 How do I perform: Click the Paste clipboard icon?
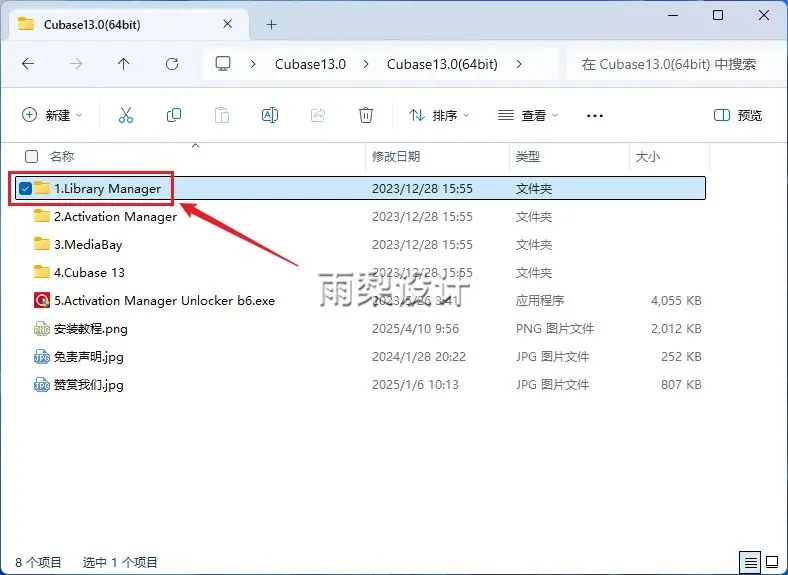pyautogui.click(x=222, y=115)
